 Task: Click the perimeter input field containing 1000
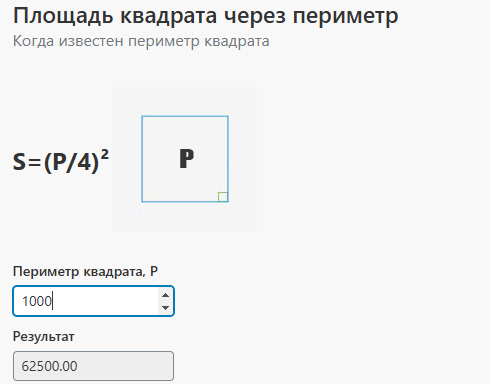(93, 301)
